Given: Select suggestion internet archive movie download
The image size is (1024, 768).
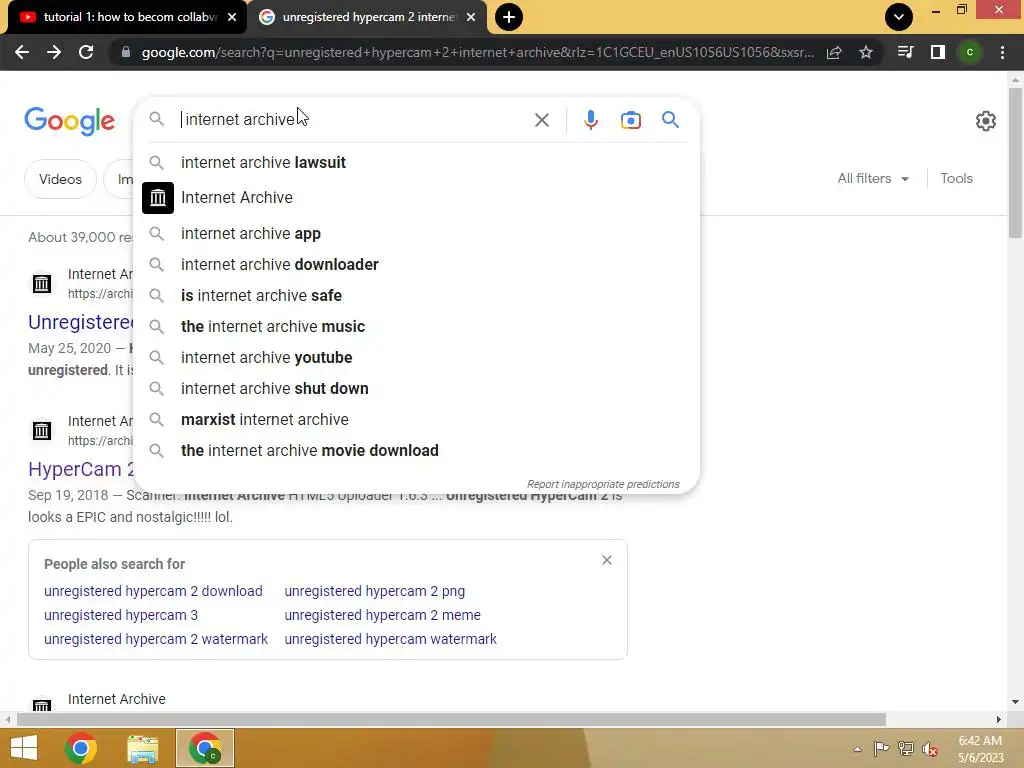Looking at the screenshot, I should (416, 451).
